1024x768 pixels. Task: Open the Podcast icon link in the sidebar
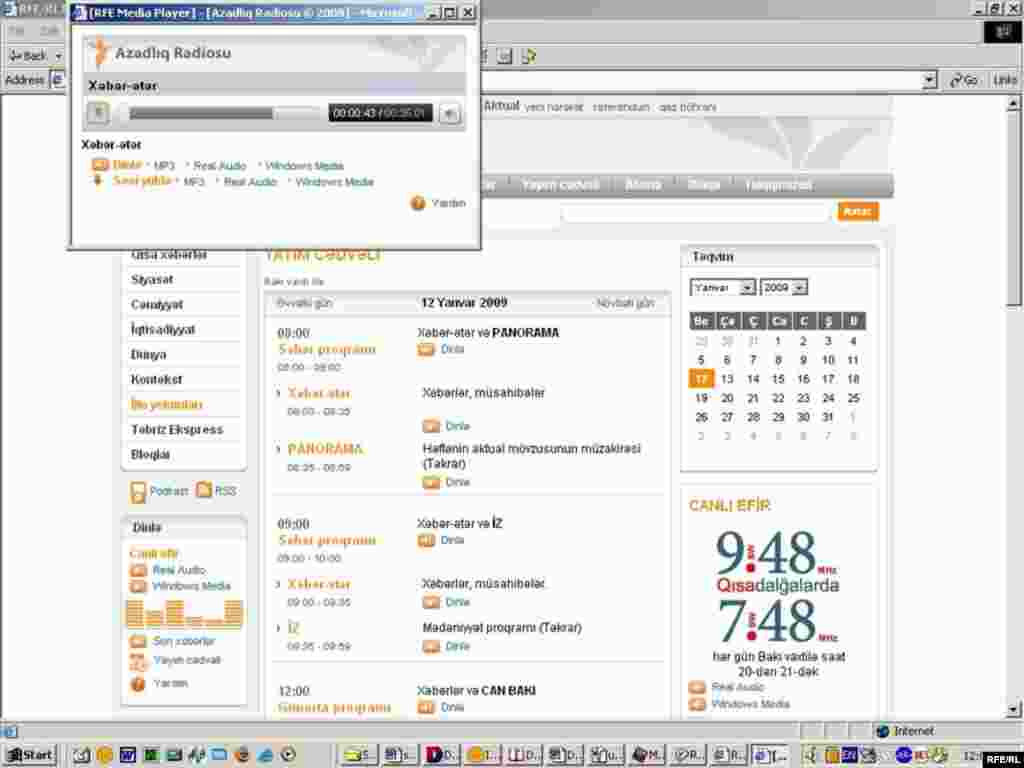[138, 491]
